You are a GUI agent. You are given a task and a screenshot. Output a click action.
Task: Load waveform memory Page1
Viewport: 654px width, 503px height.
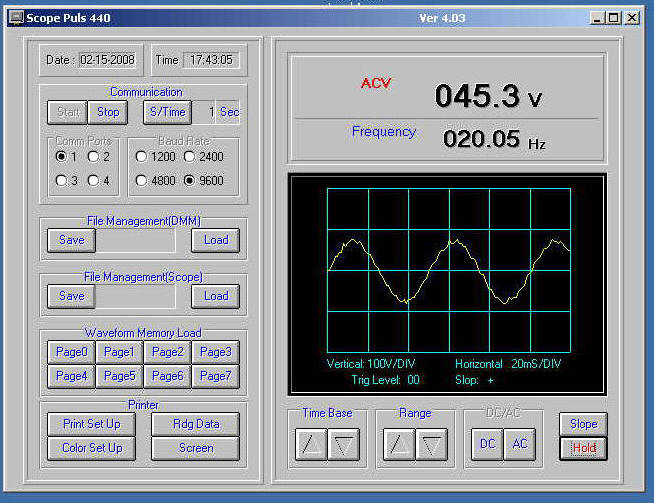pos(119,352)
